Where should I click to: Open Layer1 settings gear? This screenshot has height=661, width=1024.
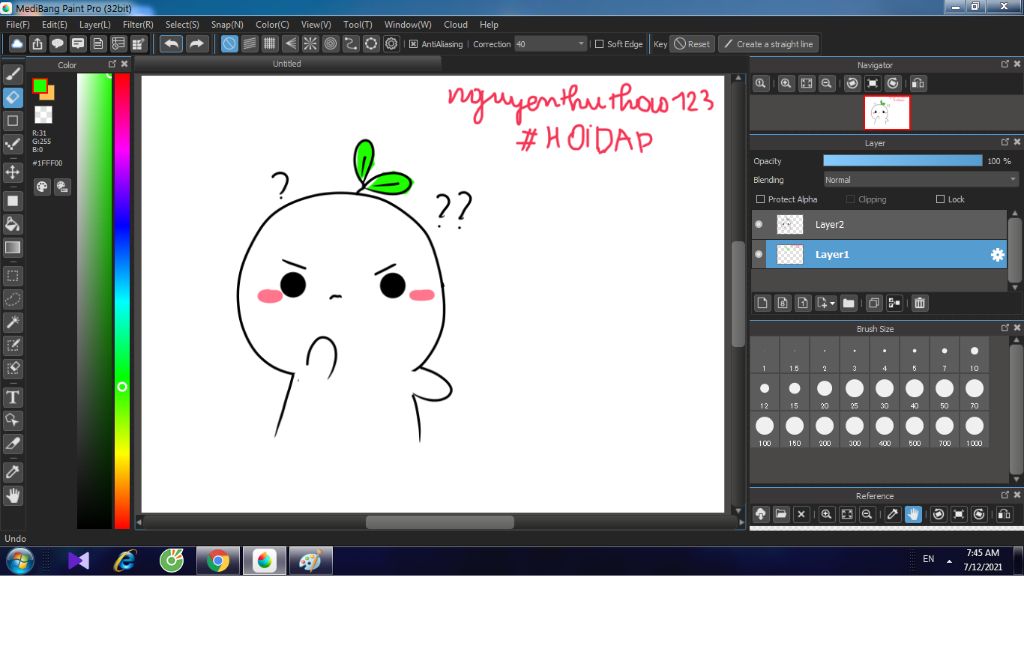[x=997, y=255]
